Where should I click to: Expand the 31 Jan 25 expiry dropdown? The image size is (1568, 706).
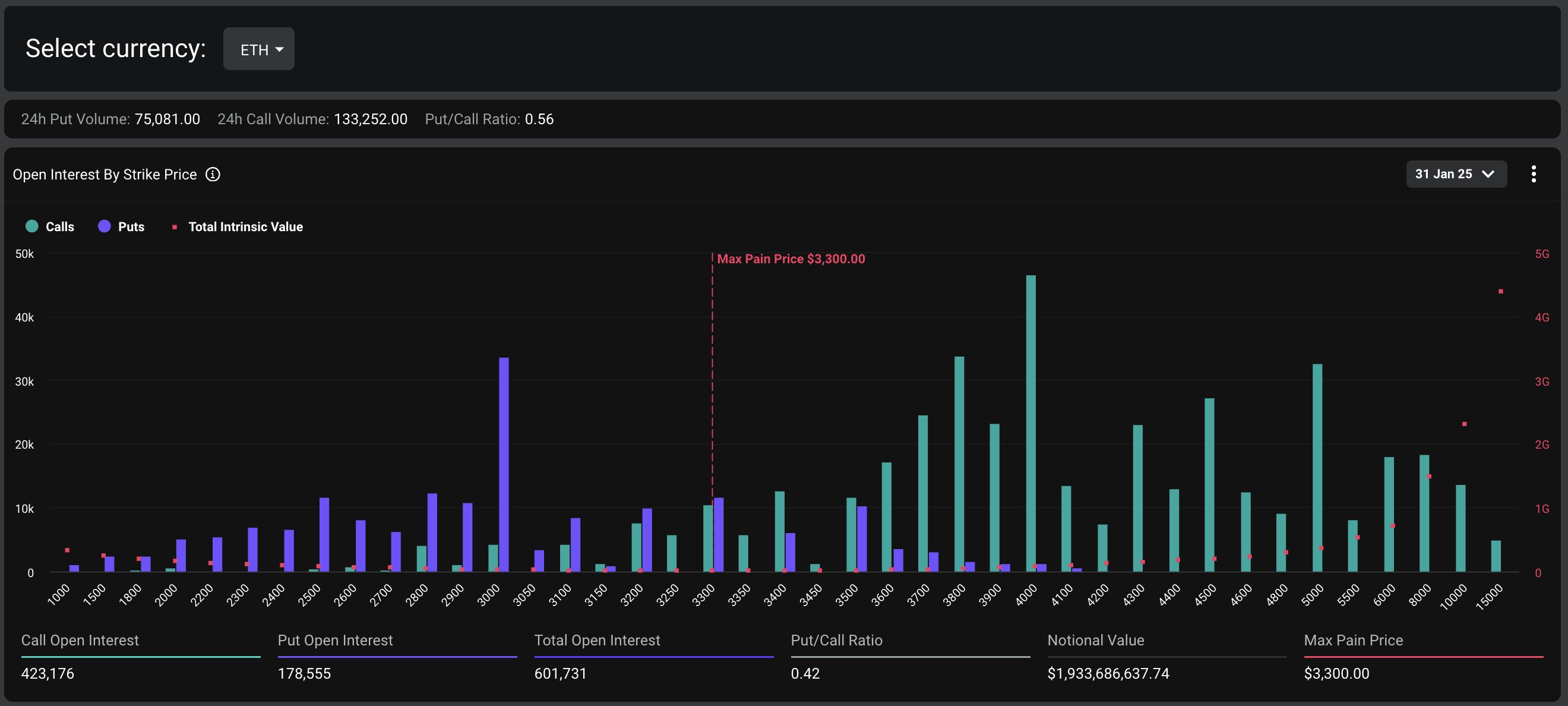pos(1455,174)
